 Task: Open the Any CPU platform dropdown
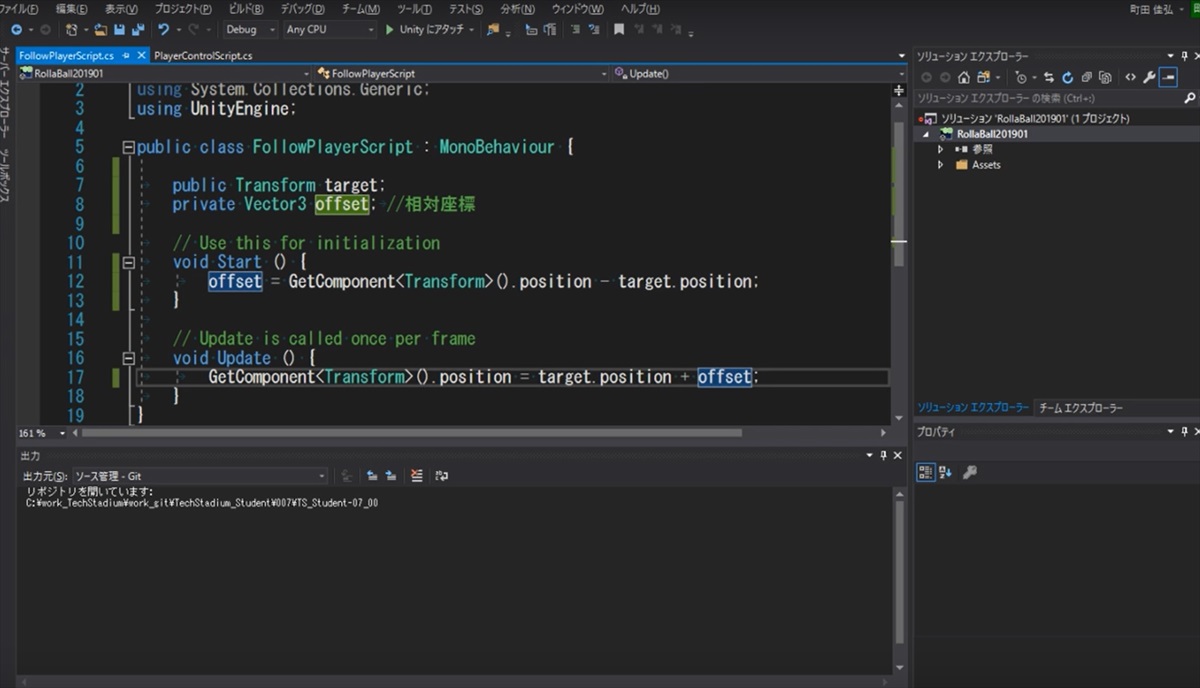click(x=328, y=30)
